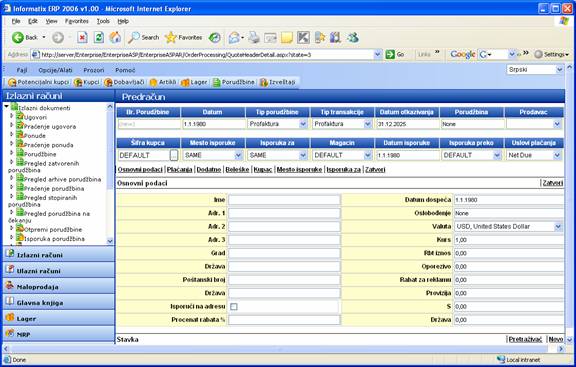
Task: Click into the Grad input field
Action: pos(284,253)
